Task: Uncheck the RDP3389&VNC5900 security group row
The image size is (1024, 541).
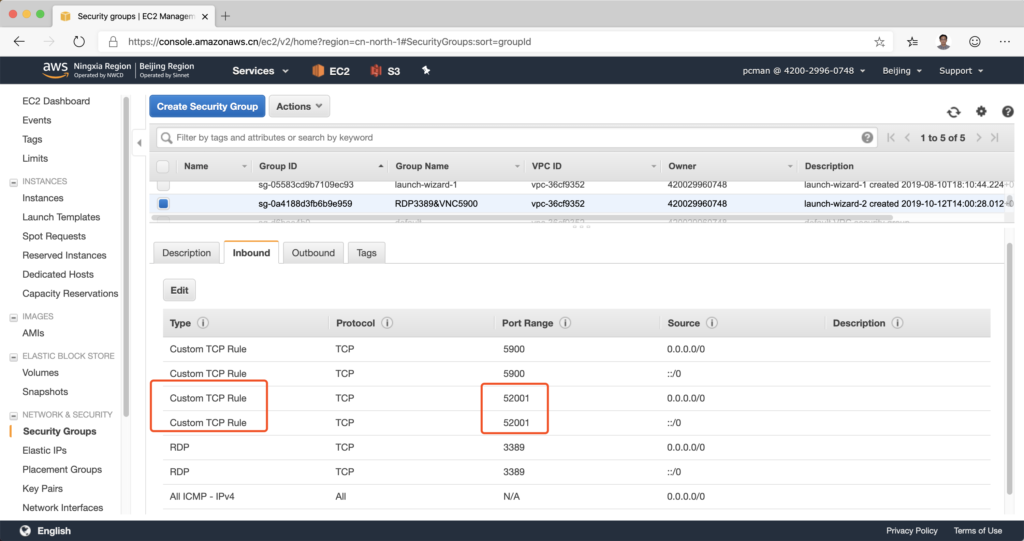Action: point(163,204)
